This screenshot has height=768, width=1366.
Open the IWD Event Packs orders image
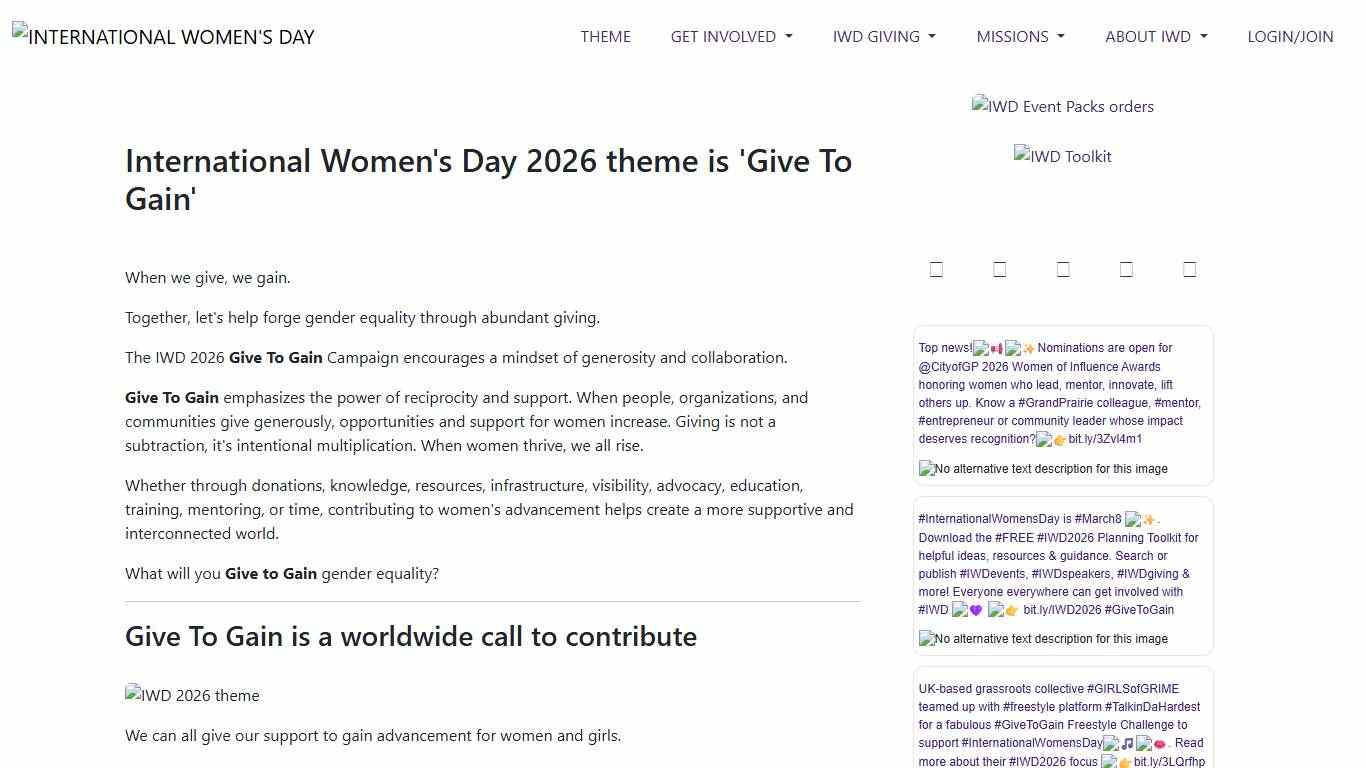pos(1062,106)
